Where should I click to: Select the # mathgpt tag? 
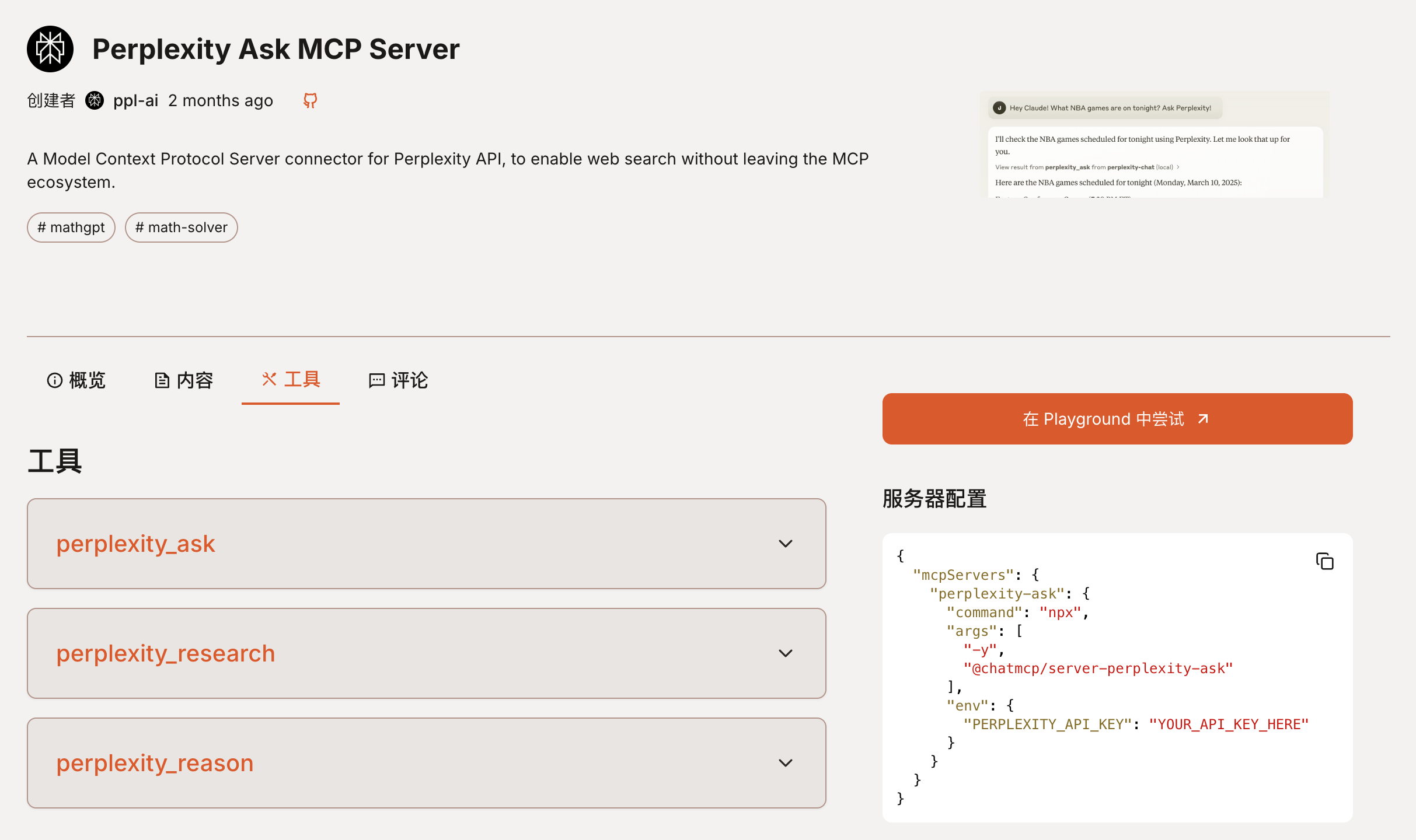71,228
